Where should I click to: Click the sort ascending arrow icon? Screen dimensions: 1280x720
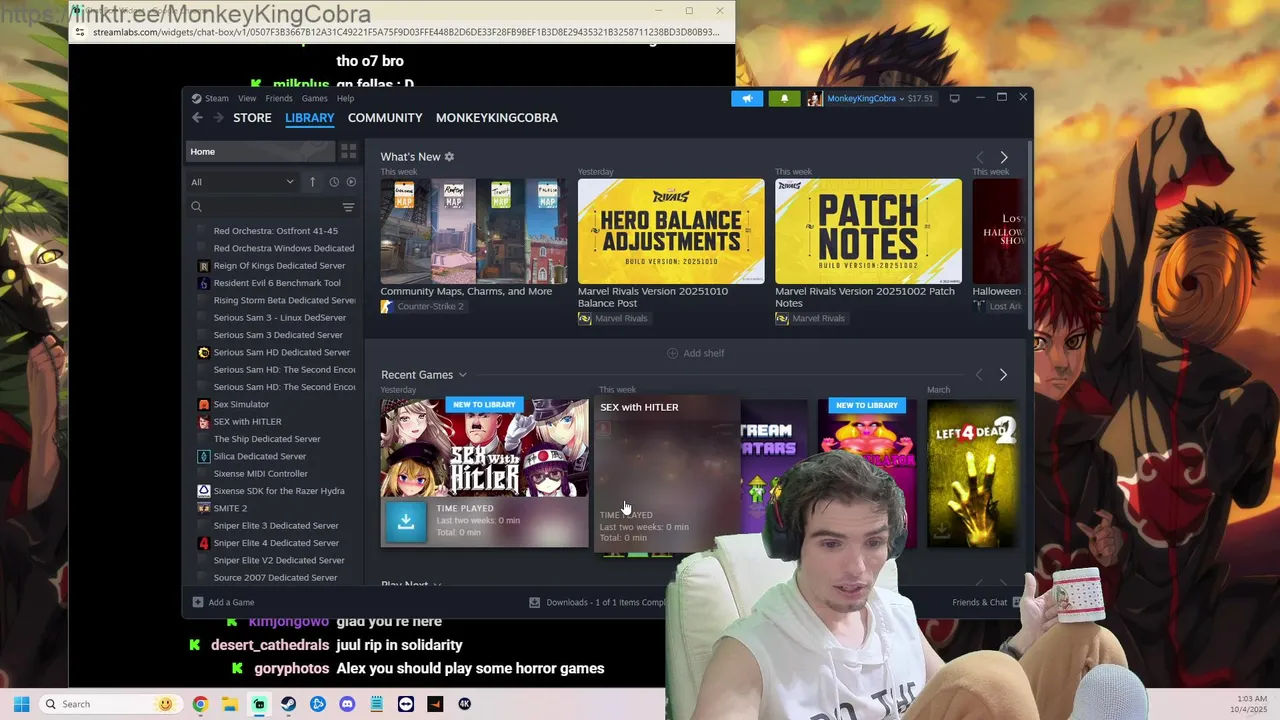pos(312,182)
